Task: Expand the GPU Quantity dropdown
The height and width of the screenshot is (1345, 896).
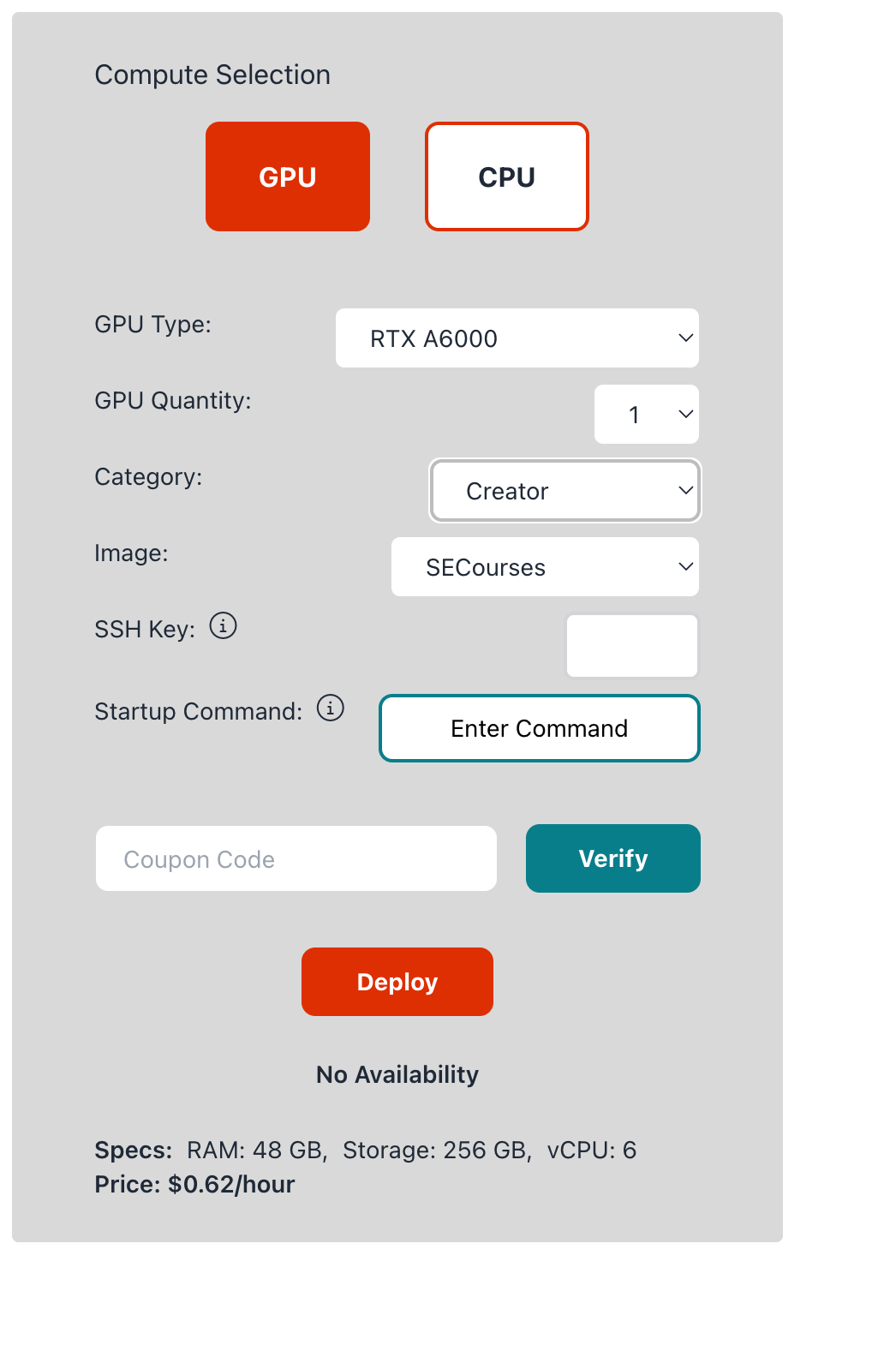Action: pyautogui.click(x=647, y=415)
